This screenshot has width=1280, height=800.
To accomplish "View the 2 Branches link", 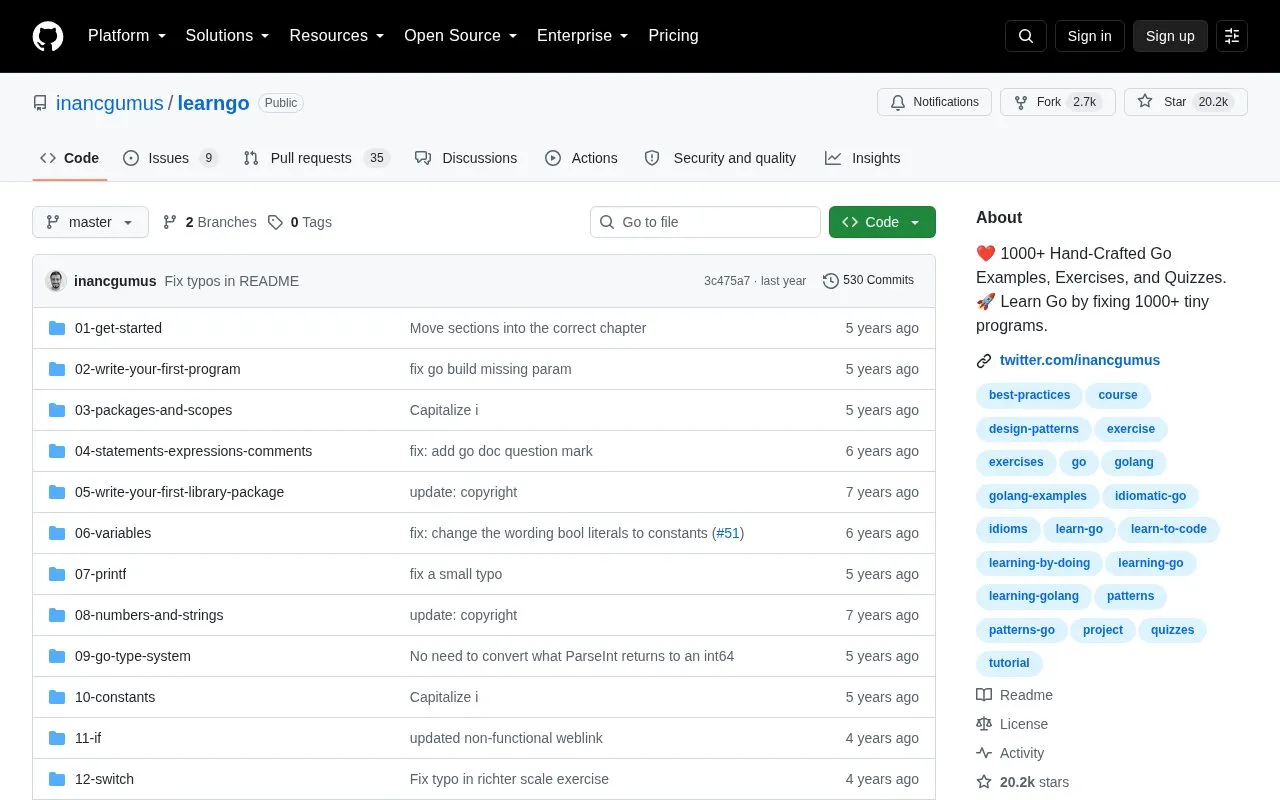I will pyautogui.click(x=210, y=222).
